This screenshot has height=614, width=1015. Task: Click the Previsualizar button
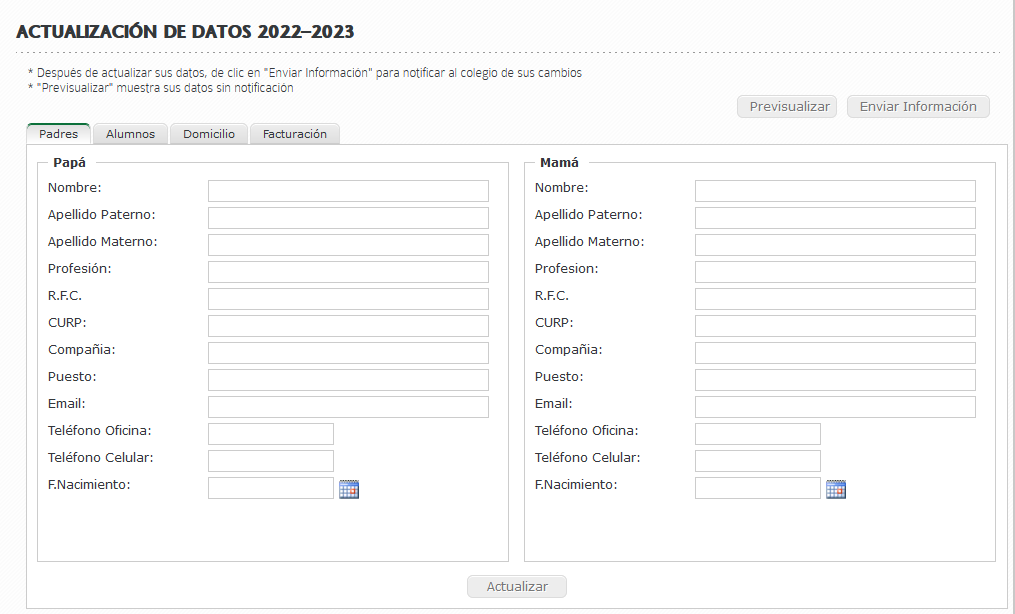[x=790, y=107]
